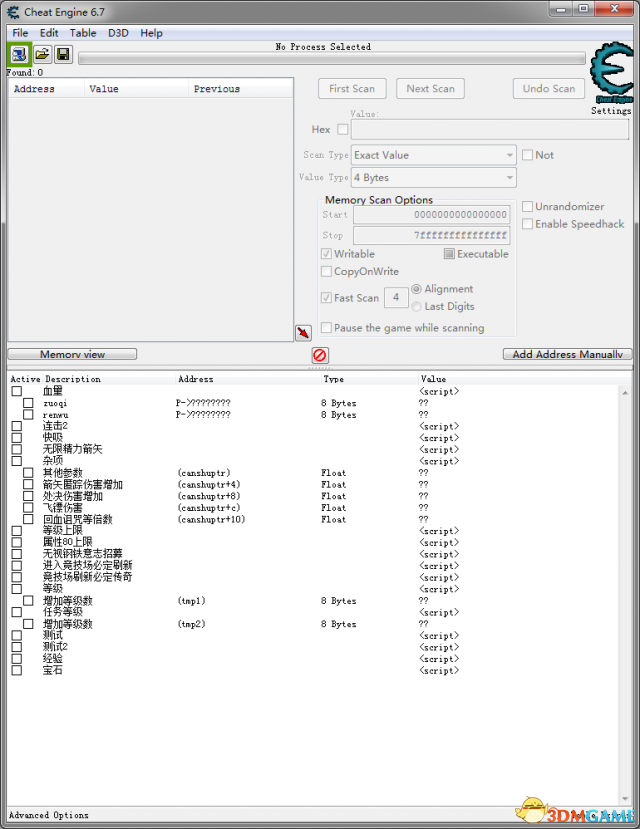Open the Help menu
Viewport: 640px width, 829px height.
click(x=151, y=33)
